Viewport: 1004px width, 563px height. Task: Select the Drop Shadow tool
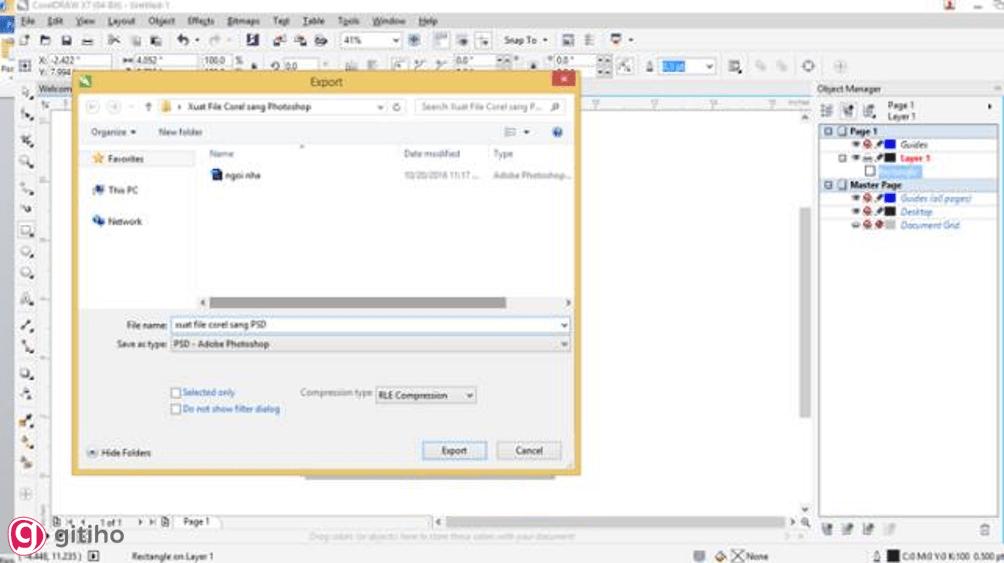tap(26, 373)
